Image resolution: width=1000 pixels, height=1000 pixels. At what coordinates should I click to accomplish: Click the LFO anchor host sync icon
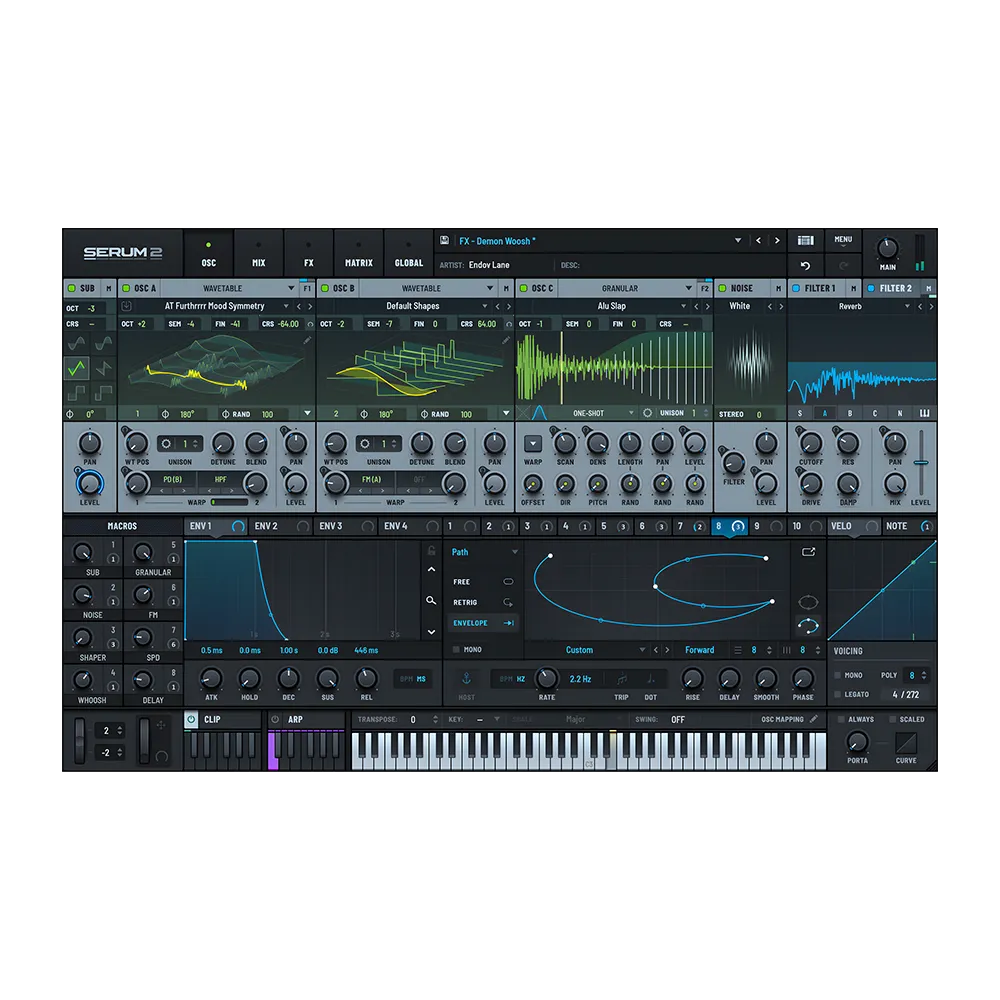[x=466, y=679]
